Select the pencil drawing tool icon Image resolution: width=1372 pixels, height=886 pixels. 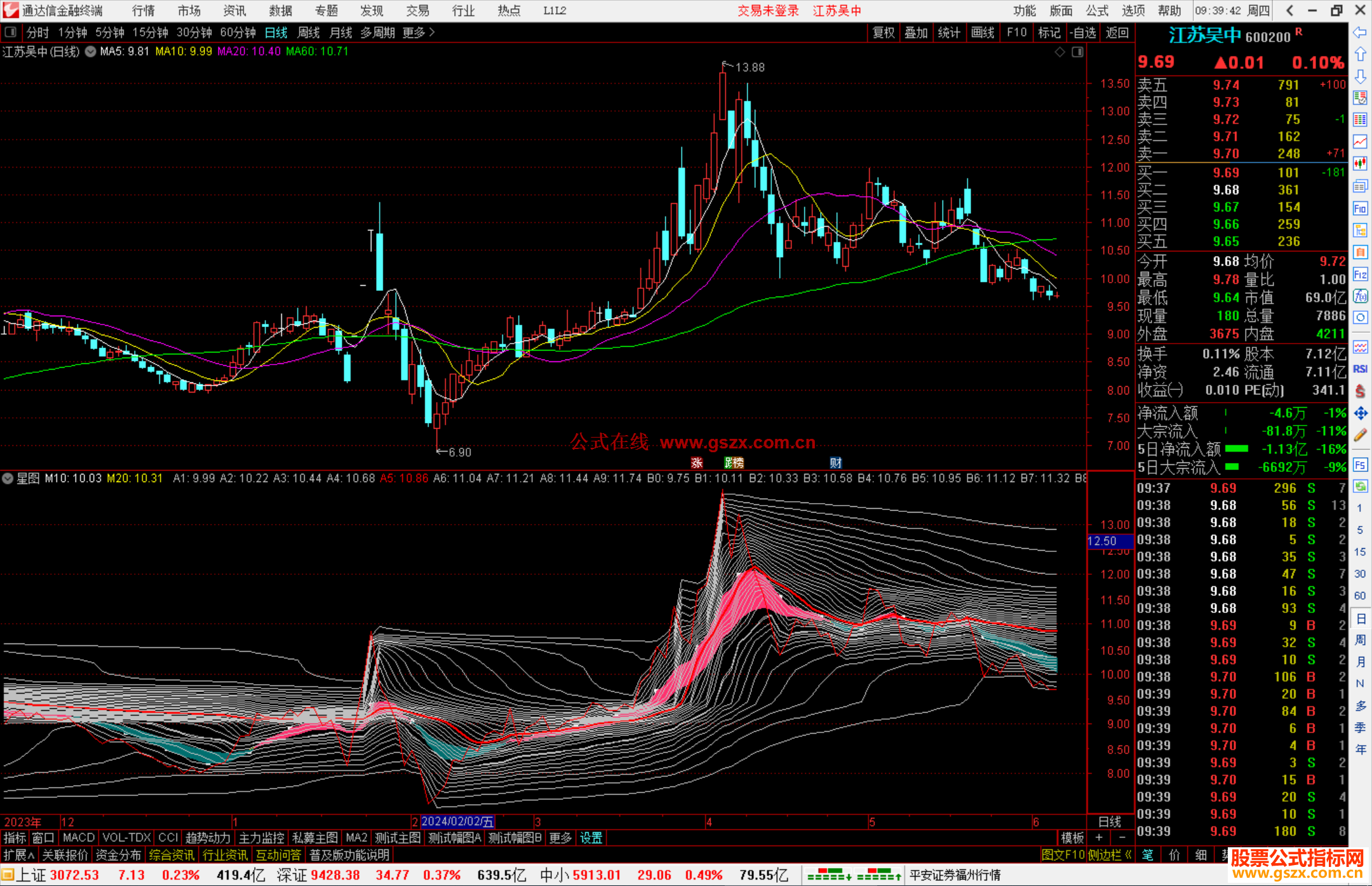click(x=1360, y=435)
